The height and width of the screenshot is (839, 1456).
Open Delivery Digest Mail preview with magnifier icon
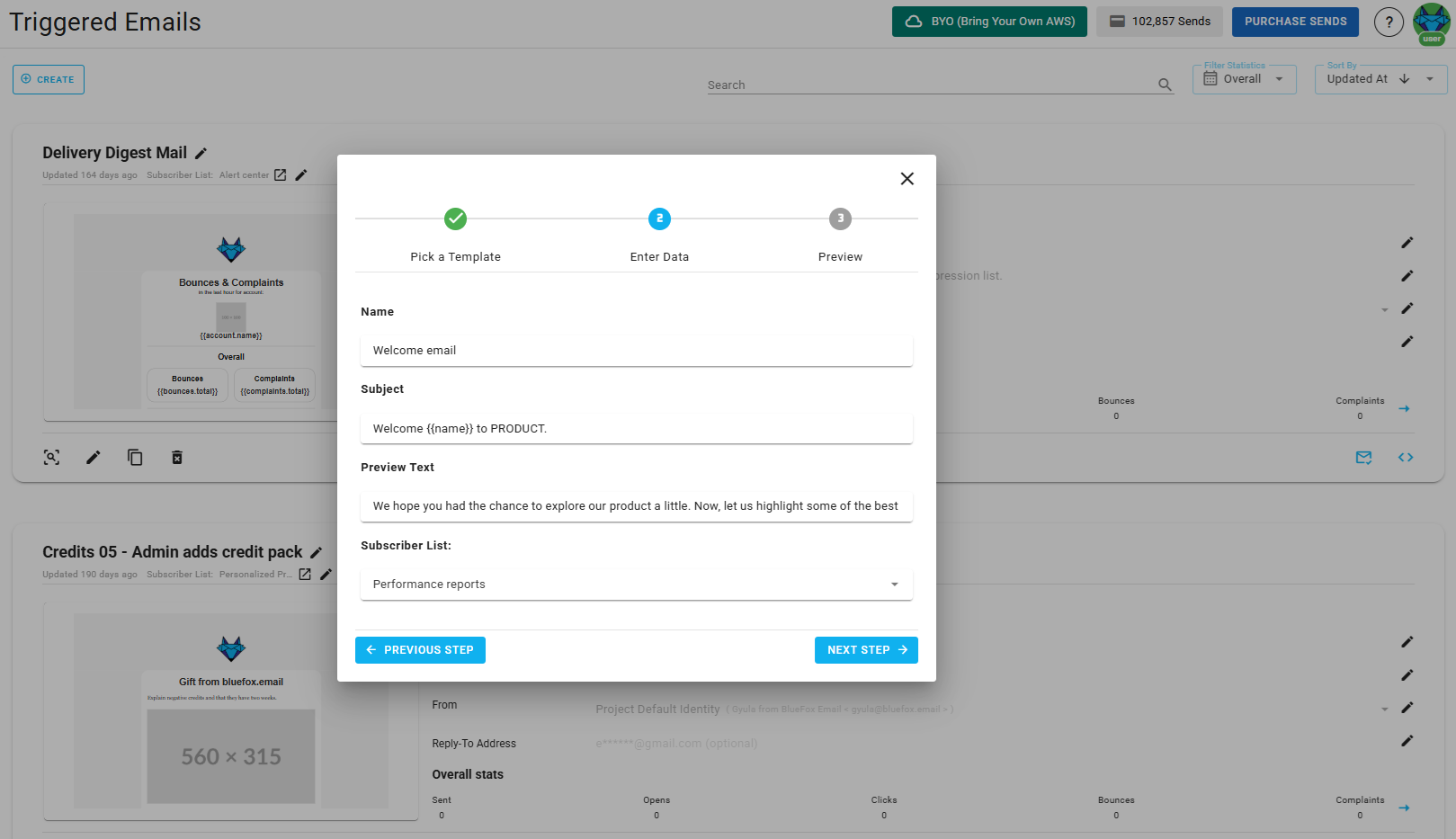click(51, 458)
